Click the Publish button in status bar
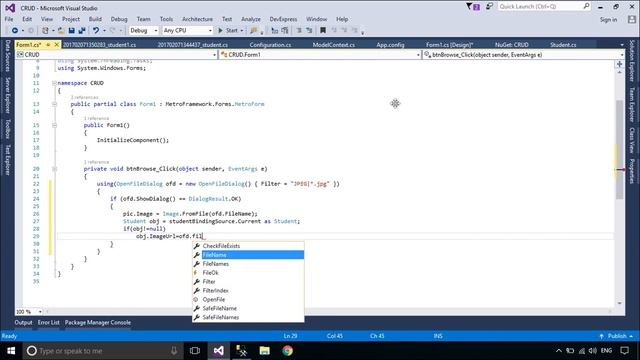 click(616, 336)
